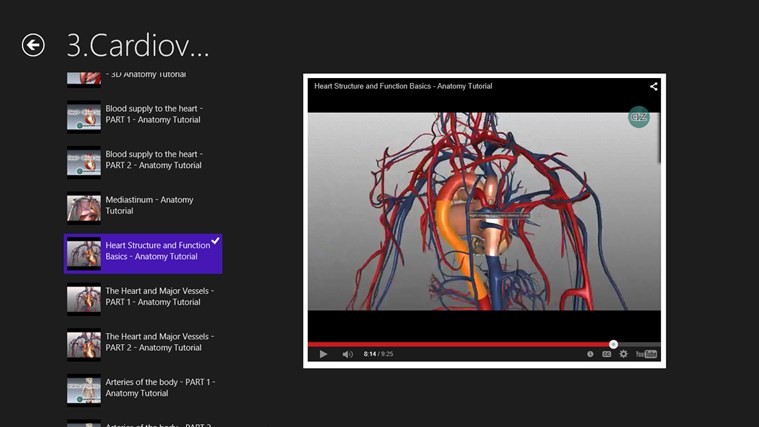The image size is (759, 427).
Task: Select Blood supply to the heart PART 2
Action: tap(153, 160)
